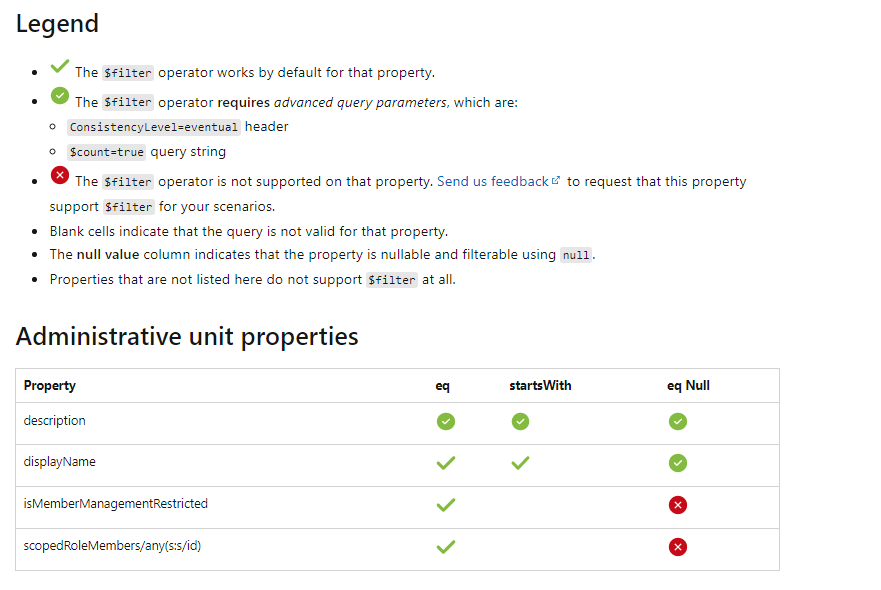Open the Send us feedback link
This screenshot has height=590, width=881.
point(493,181)
